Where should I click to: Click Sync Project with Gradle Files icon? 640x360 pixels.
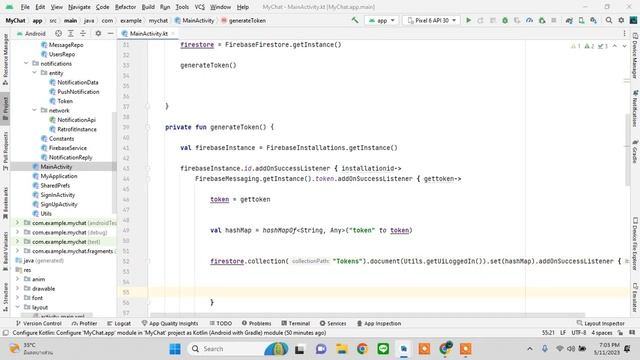click(569, 20)
